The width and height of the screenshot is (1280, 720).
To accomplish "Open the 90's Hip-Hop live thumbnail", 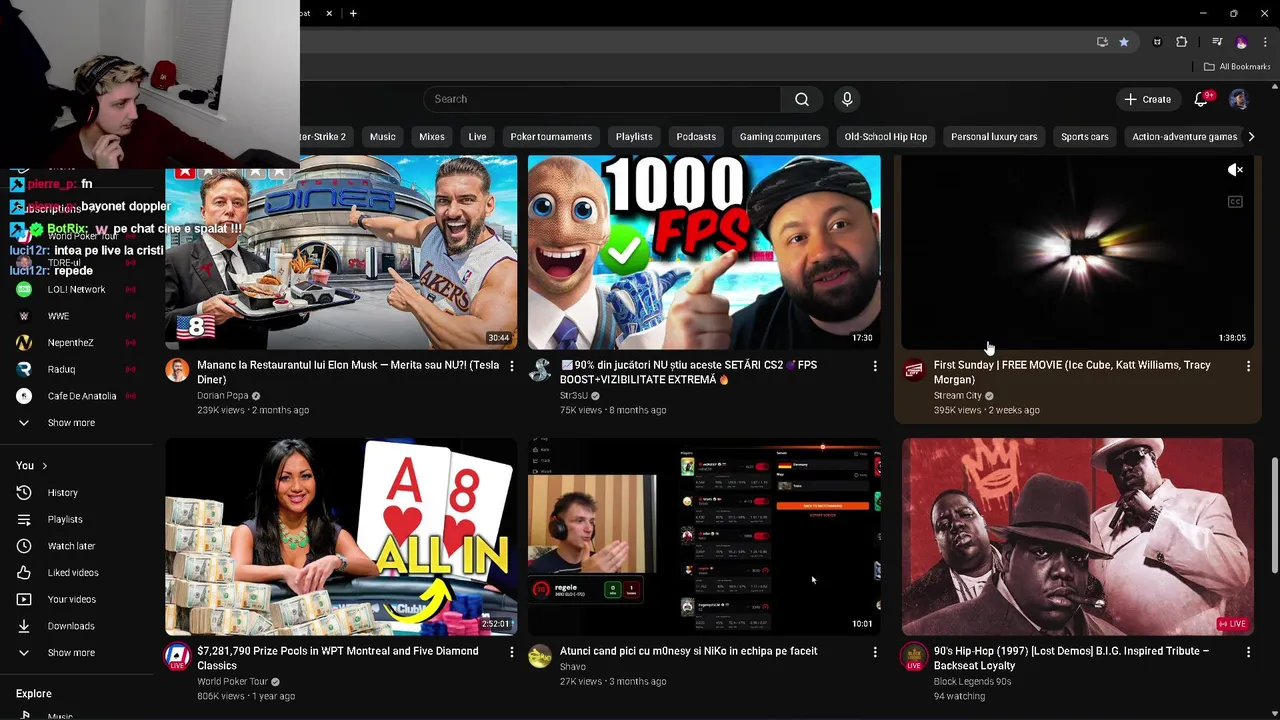I will tap(1077, 536).
